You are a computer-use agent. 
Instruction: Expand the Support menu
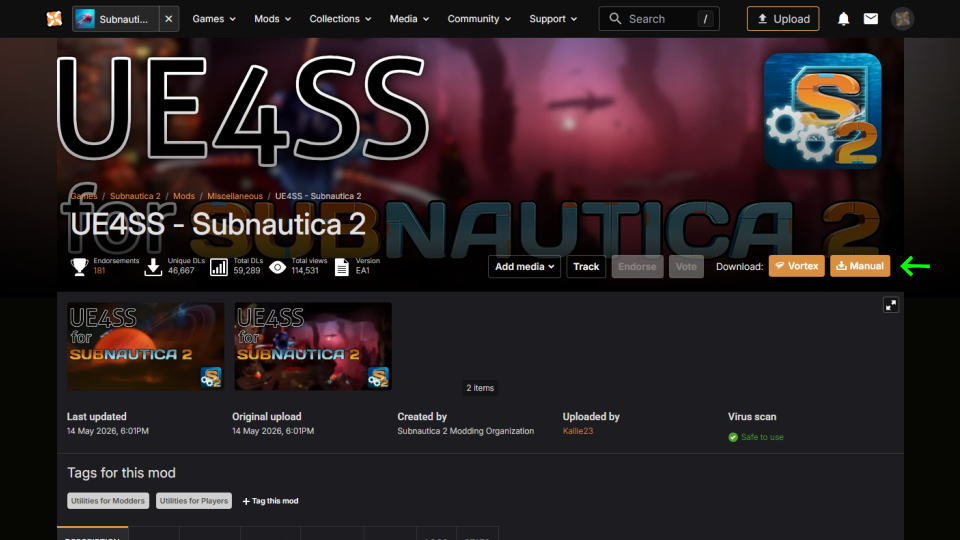click(553, 19)
